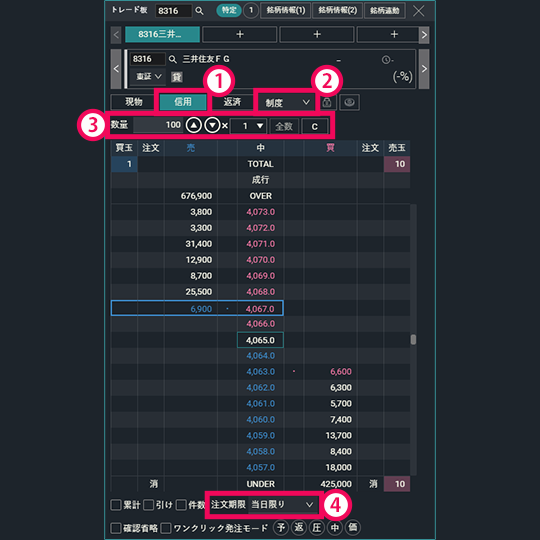Add a new tab with third plus
The image size is (540, 540).
[388, 34]
